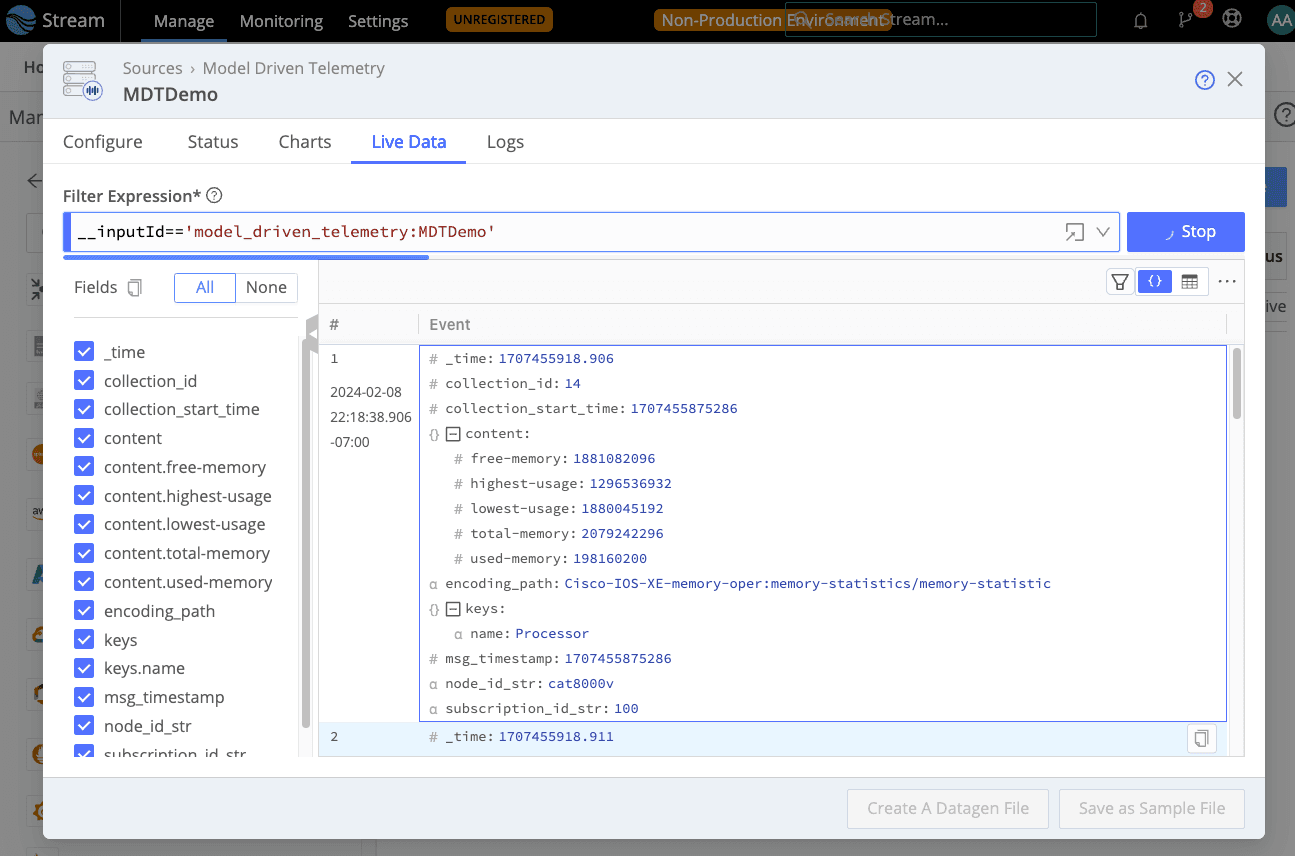Click the help icon in dialog header
Screen dimensions: 1295x856
click(x=1204, y=80)
